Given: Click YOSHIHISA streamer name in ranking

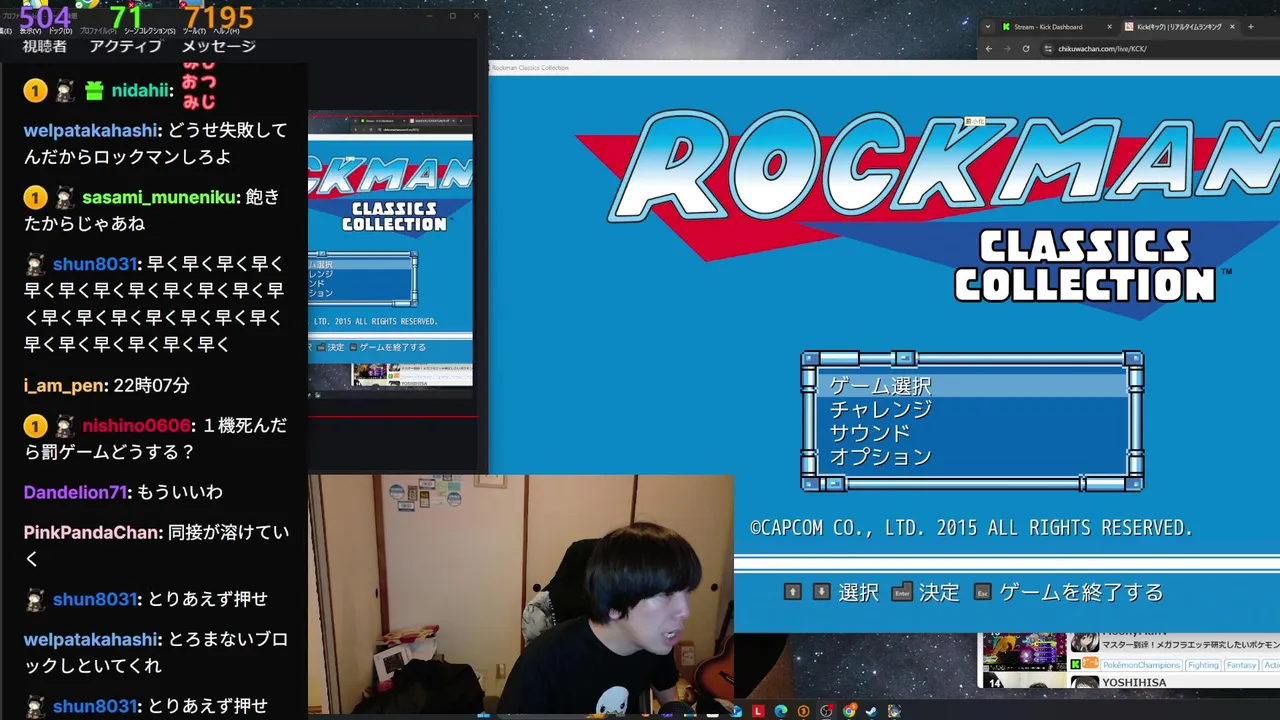Looking at the screenshot, I should coord(1134,682).
